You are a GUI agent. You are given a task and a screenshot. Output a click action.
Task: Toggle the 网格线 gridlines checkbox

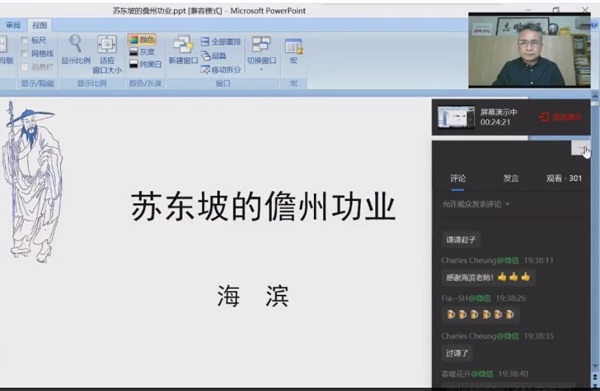24,54
